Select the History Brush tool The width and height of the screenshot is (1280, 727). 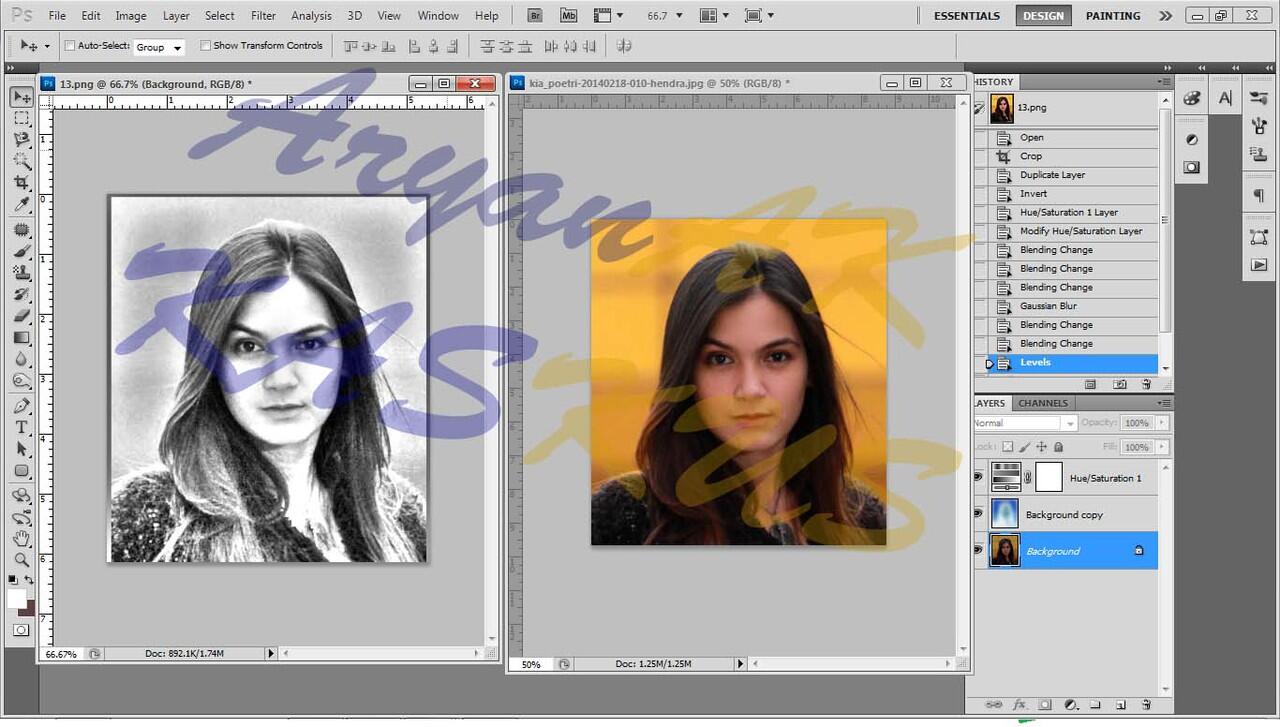[21, 294]
